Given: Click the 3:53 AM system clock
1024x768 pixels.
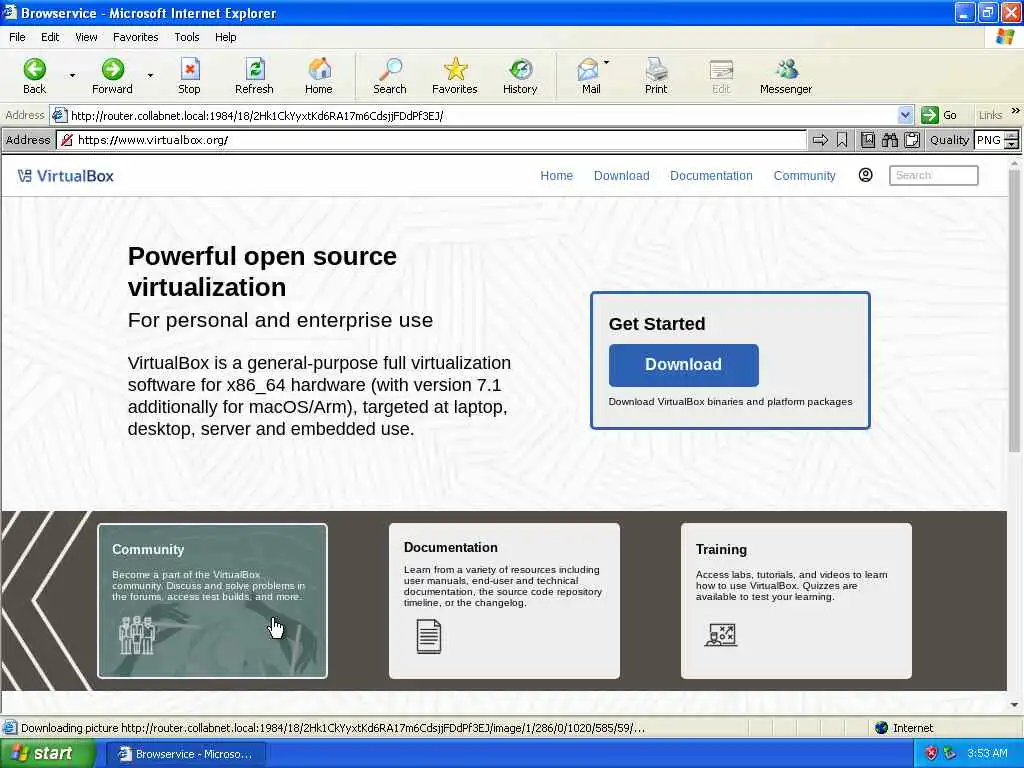Looking at the screenshot, I should [987, 754].
